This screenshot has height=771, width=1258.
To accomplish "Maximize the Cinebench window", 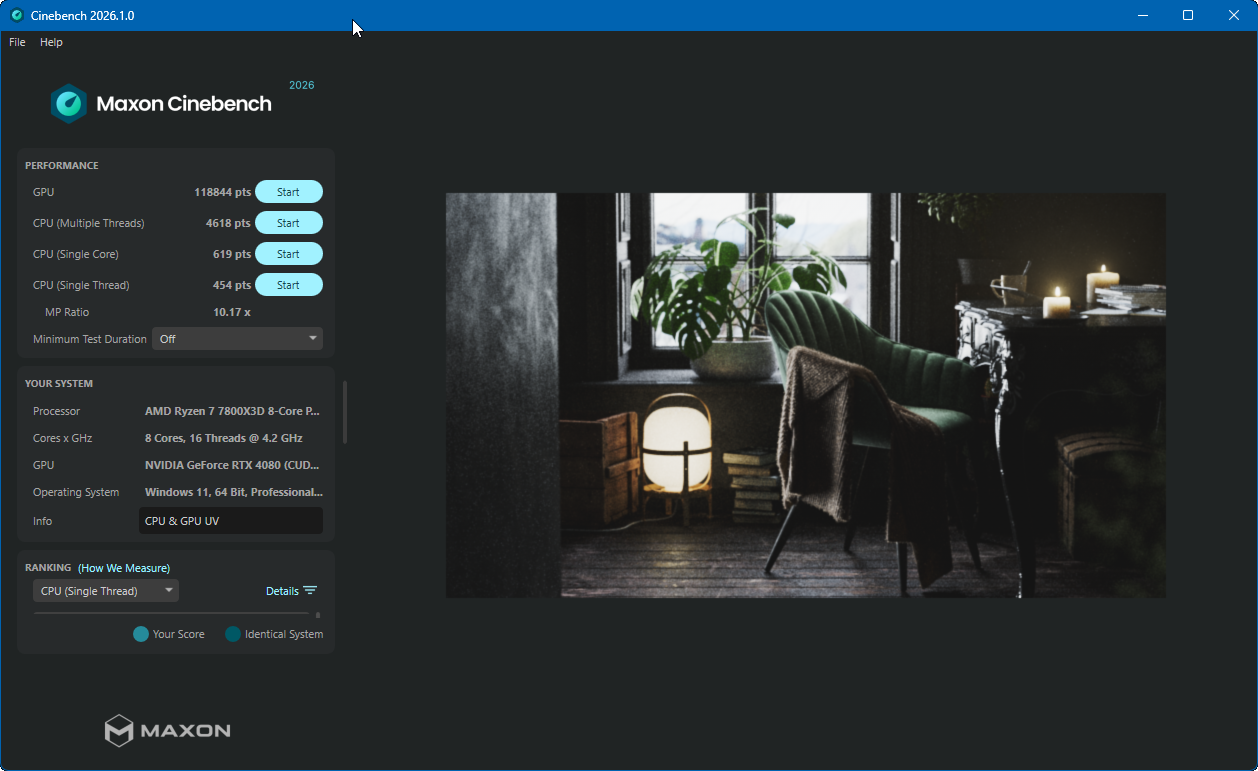I will 1188,15.
